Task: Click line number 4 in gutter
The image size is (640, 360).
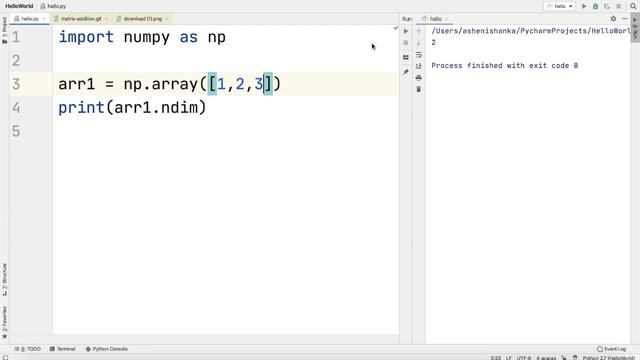Action: coord(16,108)
